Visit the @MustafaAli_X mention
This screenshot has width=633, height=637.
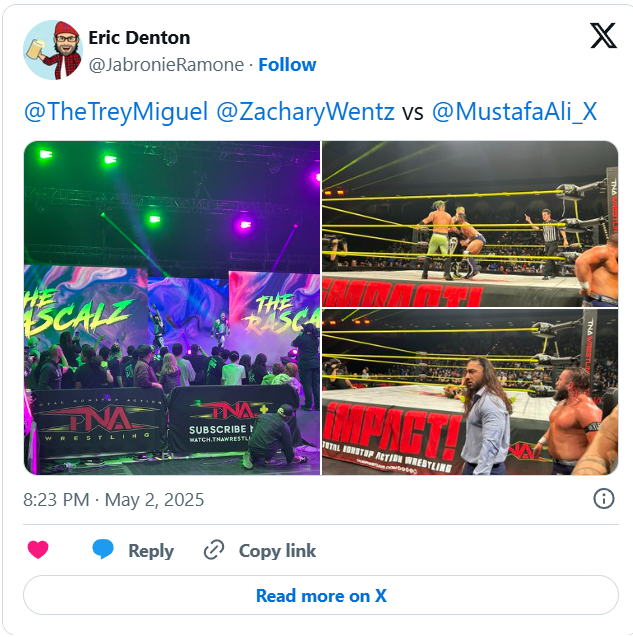(514, 111)
